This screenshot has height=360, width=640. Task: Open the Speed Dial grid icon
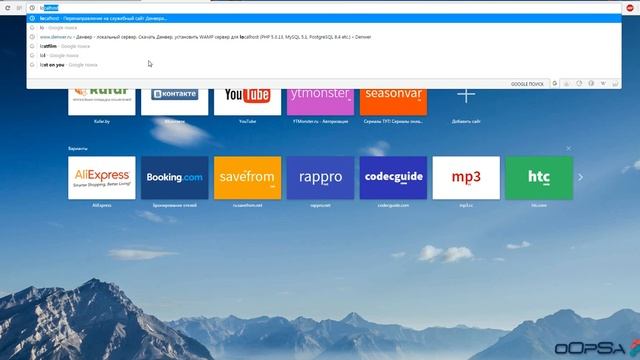(x=19, y=8)
